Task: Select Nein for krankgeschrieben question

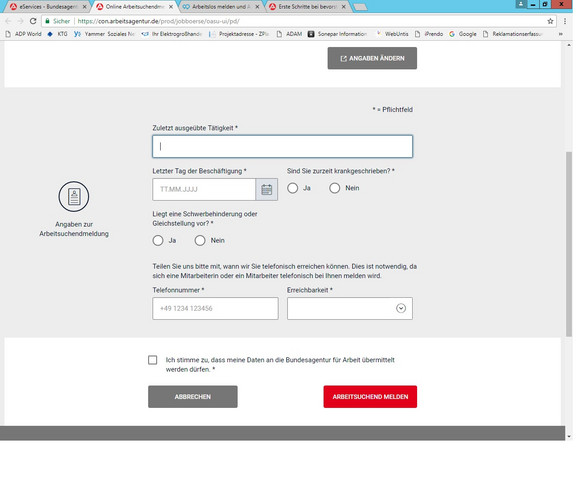Action: click(x=335, y=188)
